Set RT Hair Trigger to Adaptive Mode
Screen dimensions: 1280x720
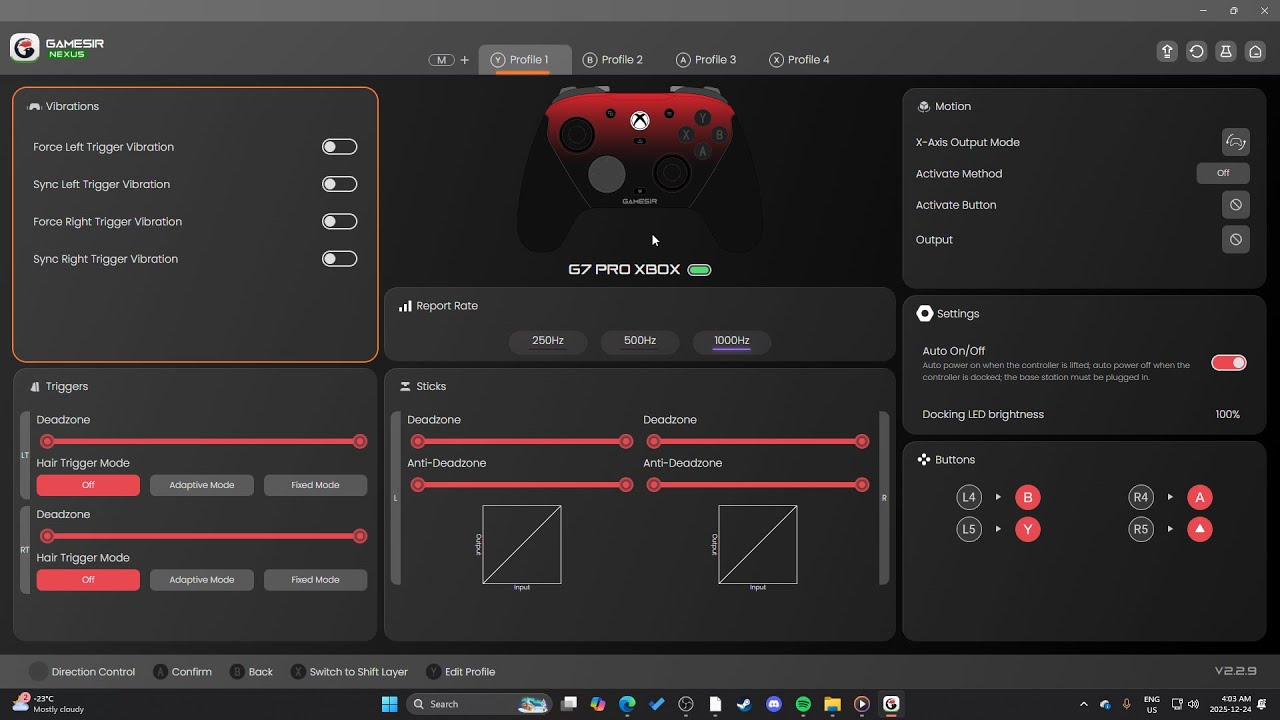click(x=202, y=580)
